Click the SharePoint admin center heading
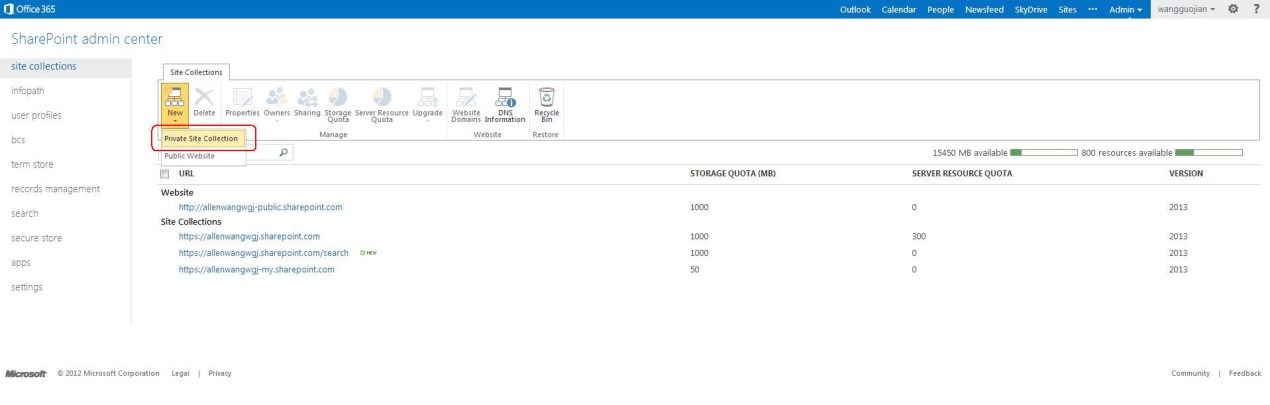This screenshot has height=405, width=1270. click(x=86, y=38)
